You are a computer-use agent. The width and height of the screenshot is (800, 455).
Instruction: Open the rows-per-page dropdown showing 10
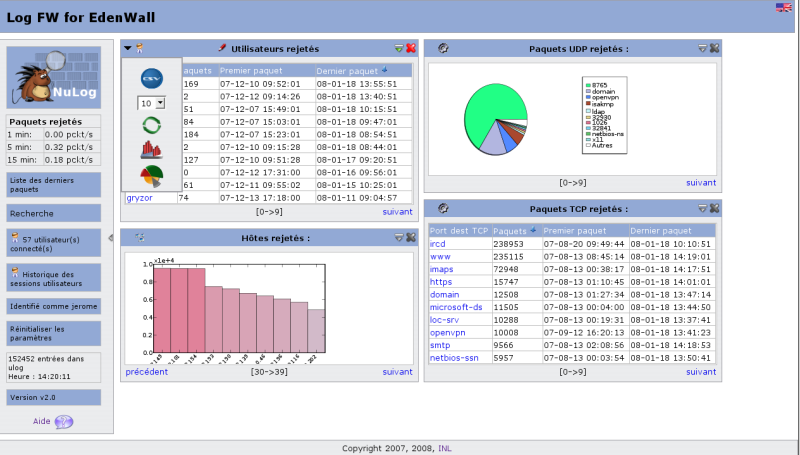coord(151,104)
